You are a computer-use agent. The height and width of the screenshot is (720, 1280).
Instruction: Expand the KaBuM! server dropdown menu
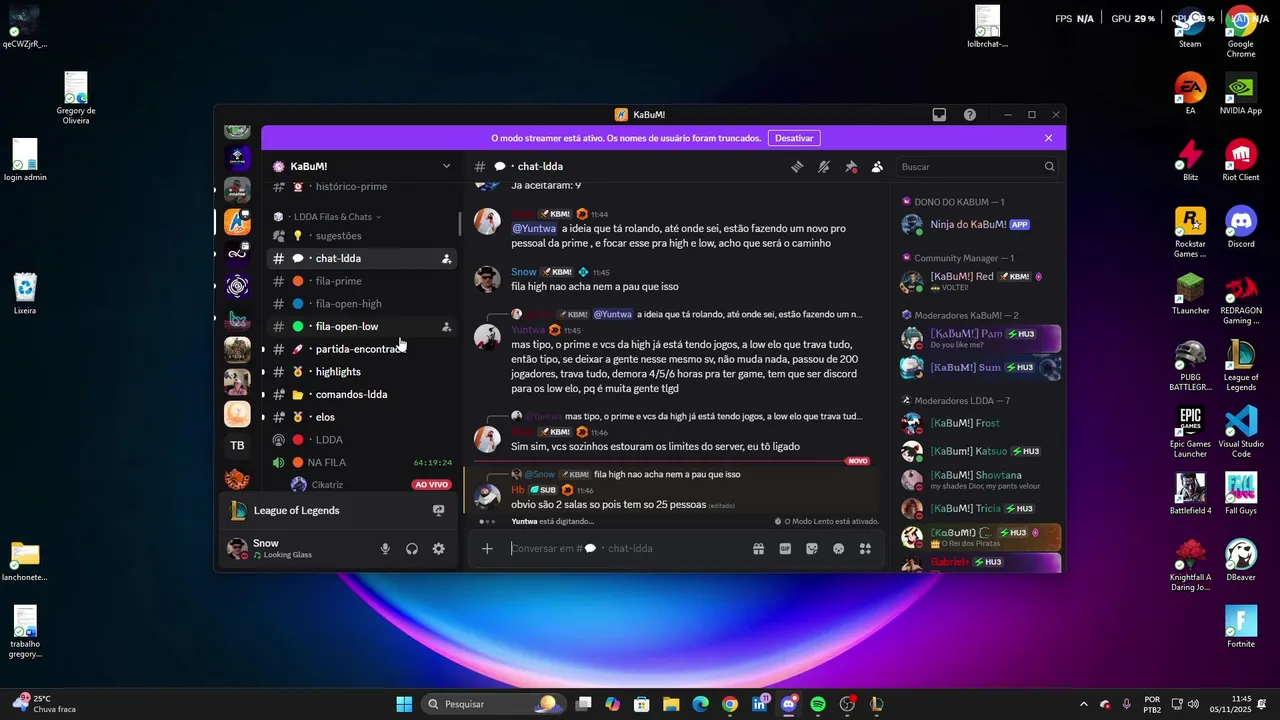tap(446, 167)
